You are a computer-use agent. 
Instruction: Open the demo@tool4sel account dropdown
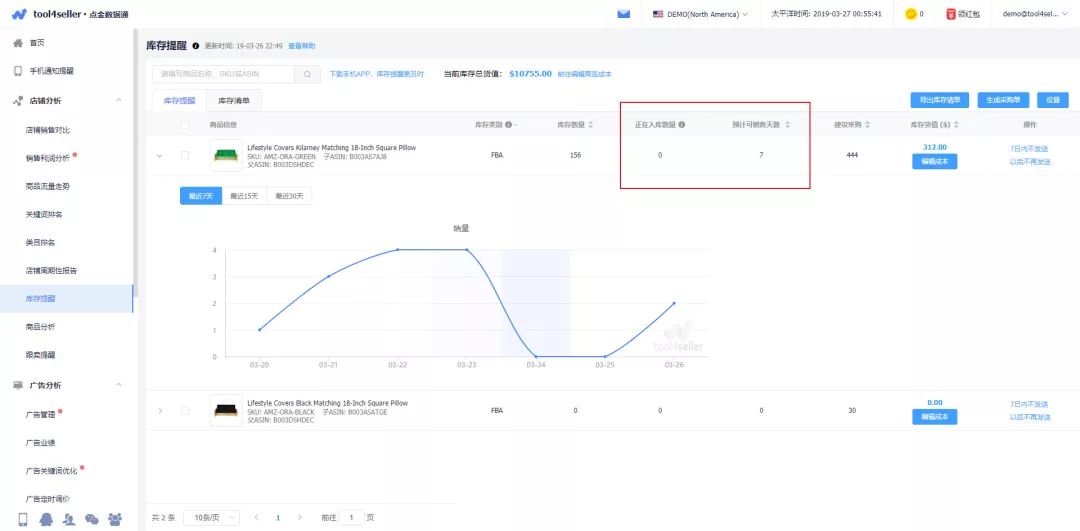1036,14
